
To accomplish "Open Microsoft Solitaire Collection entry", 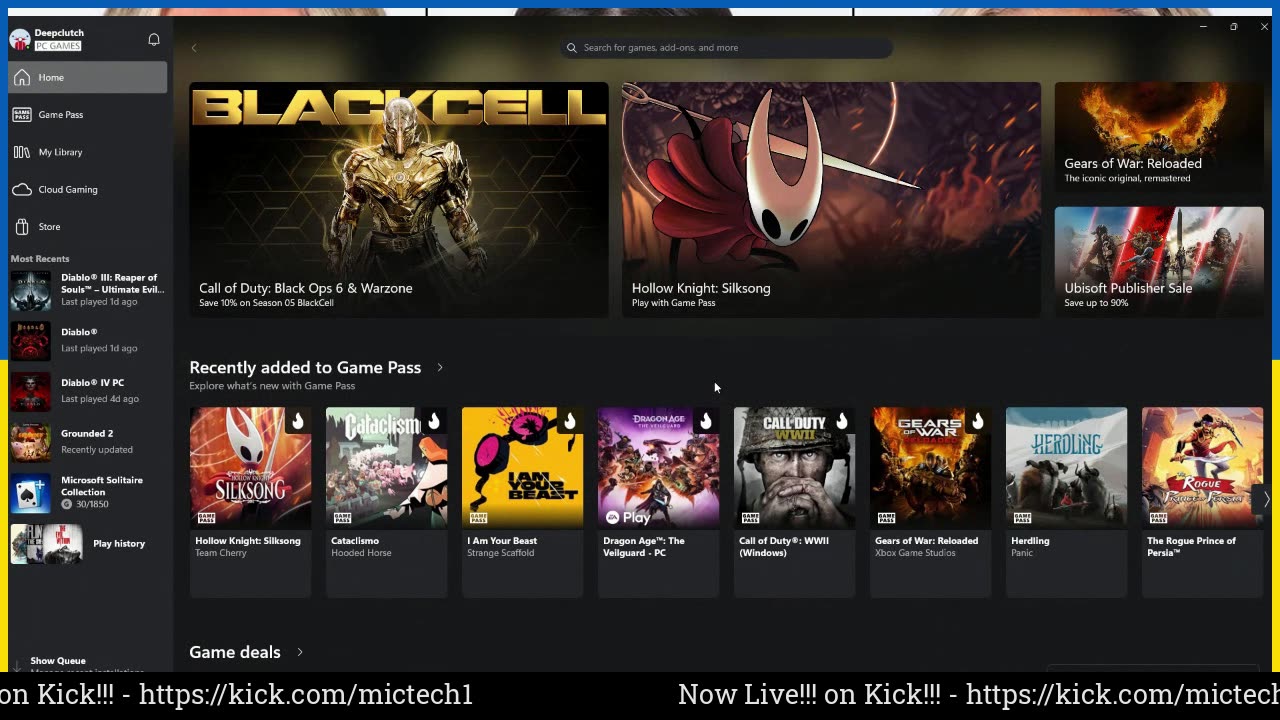I will pos(88,492).
